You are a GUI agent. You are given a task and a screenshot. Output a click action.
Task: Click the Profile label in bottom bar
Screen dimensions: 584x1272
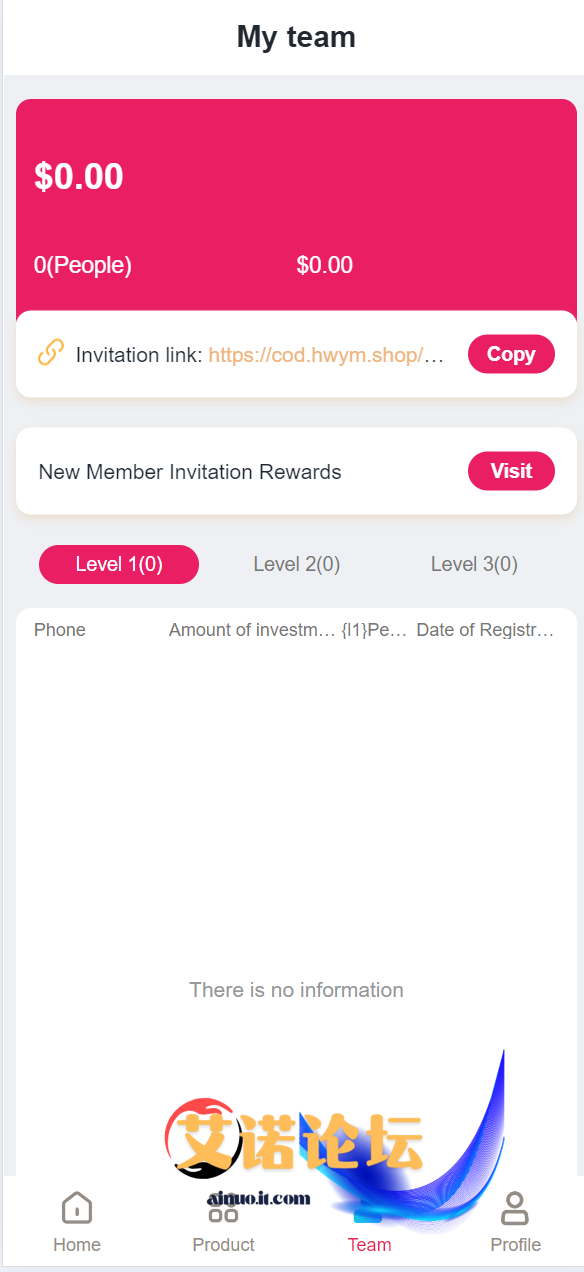click(x=515, y=1245)
